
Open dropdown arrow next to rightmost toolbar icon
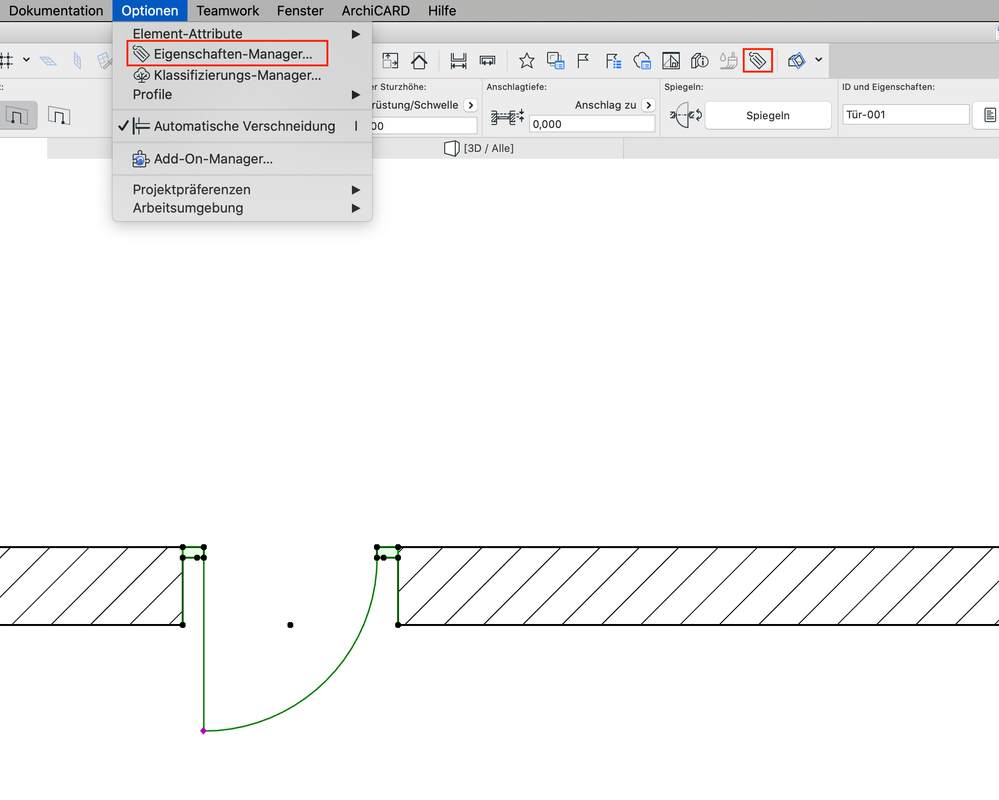pyautogui.click(x=819, y=61)
